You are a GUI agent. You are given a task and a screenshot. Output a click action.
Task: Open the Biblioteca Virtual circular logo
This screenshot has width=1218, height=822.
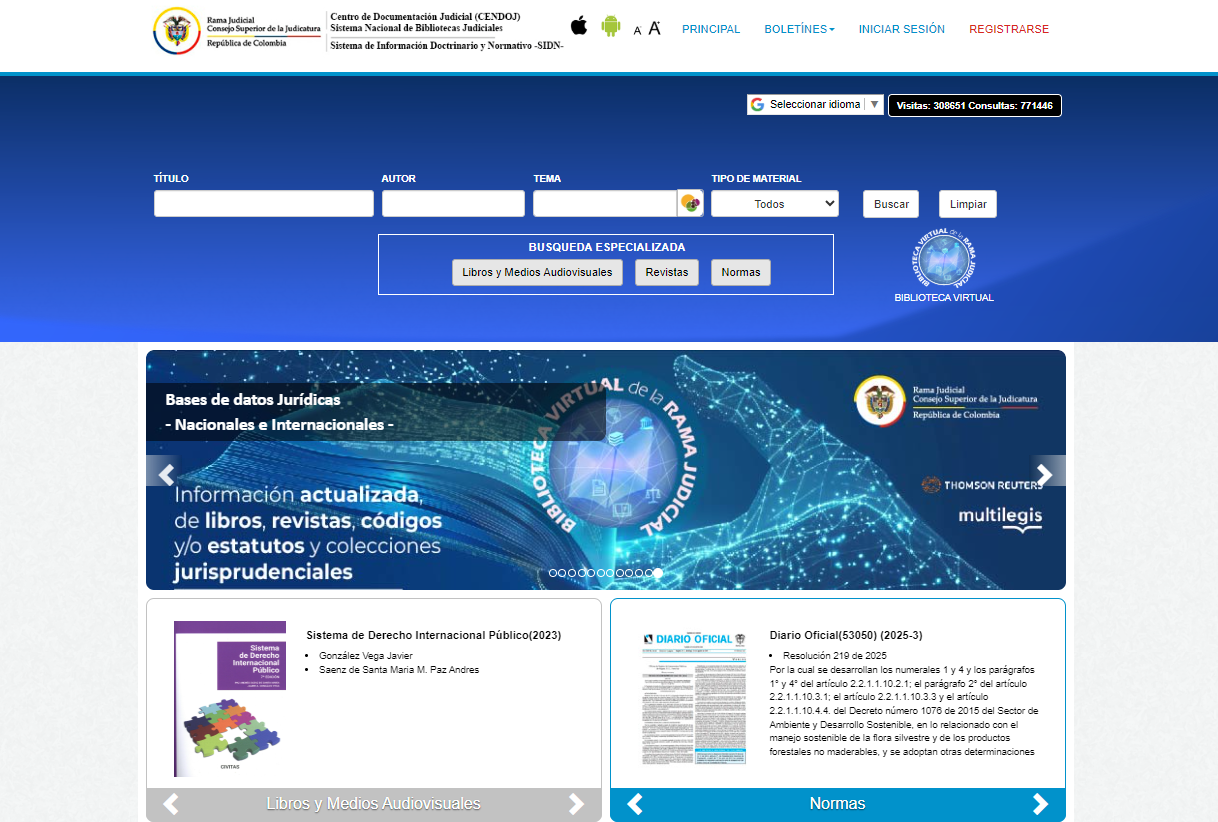(x=944, y=258)
